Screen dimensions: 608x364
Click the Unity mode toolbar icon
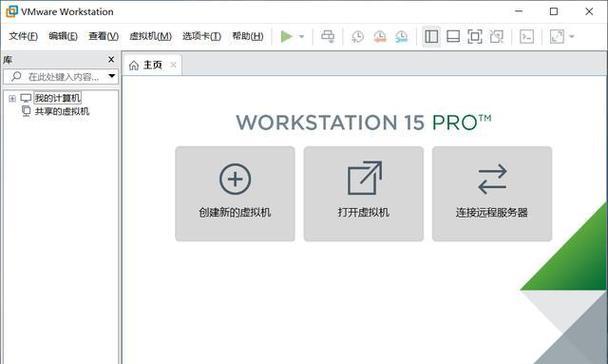tap(496, 36)
